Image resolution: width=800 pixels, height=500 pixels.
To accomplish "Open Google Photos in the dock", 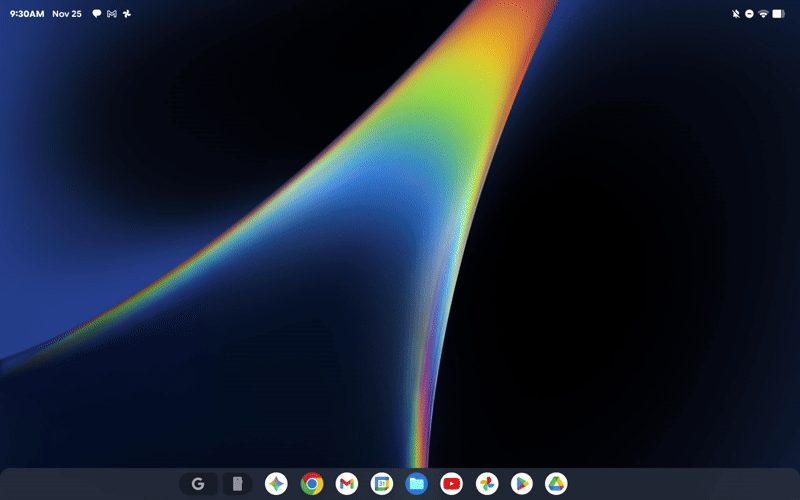I will click(487, 484).
